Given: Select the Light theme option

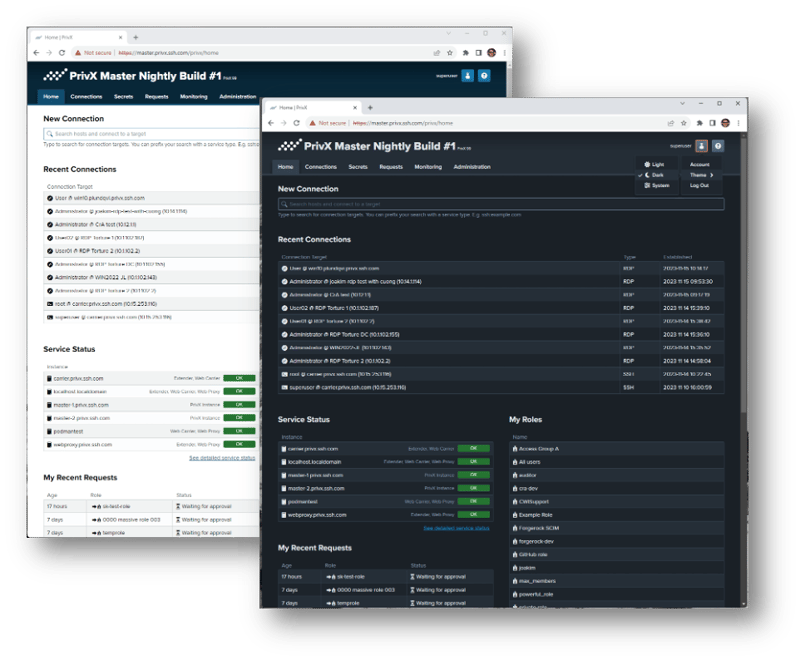Looking at the screenshot, I should click(654, 164).
